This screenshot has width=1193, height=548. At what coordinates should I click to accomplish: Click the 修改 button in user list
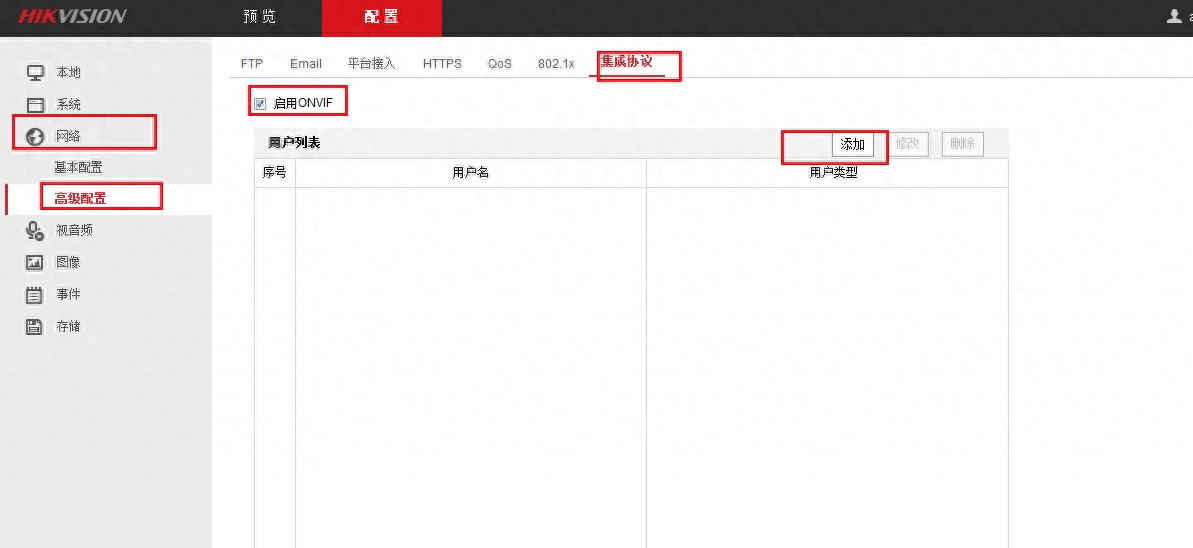tap(907, 144)
